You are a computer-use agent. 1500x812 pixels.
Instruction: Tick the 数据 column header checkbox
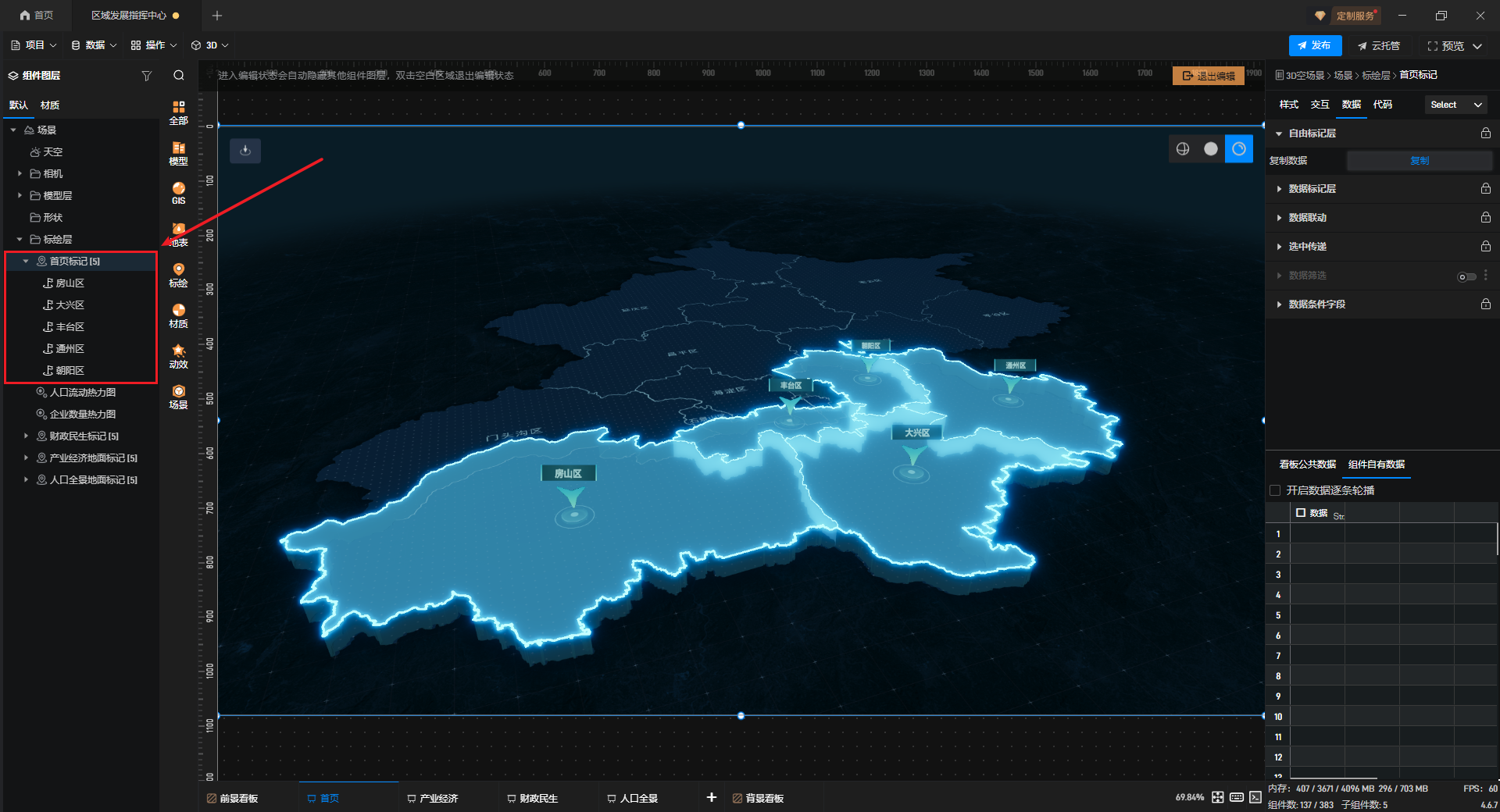point(1301,513)
